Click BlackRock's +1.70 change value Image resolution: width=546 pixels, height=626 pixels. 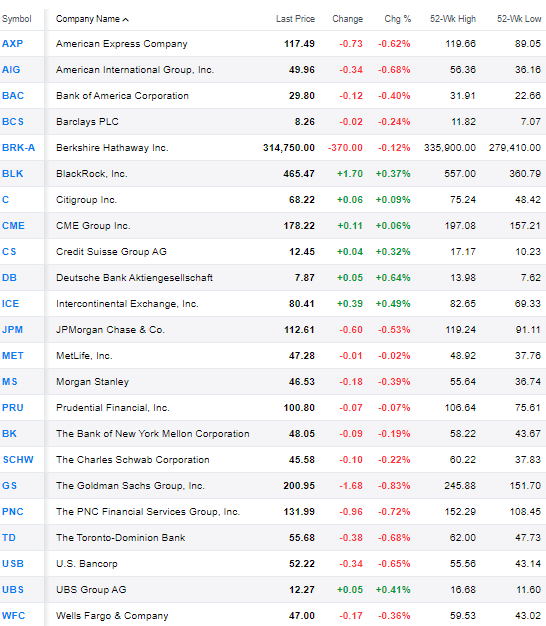click(x=350, y=173)
